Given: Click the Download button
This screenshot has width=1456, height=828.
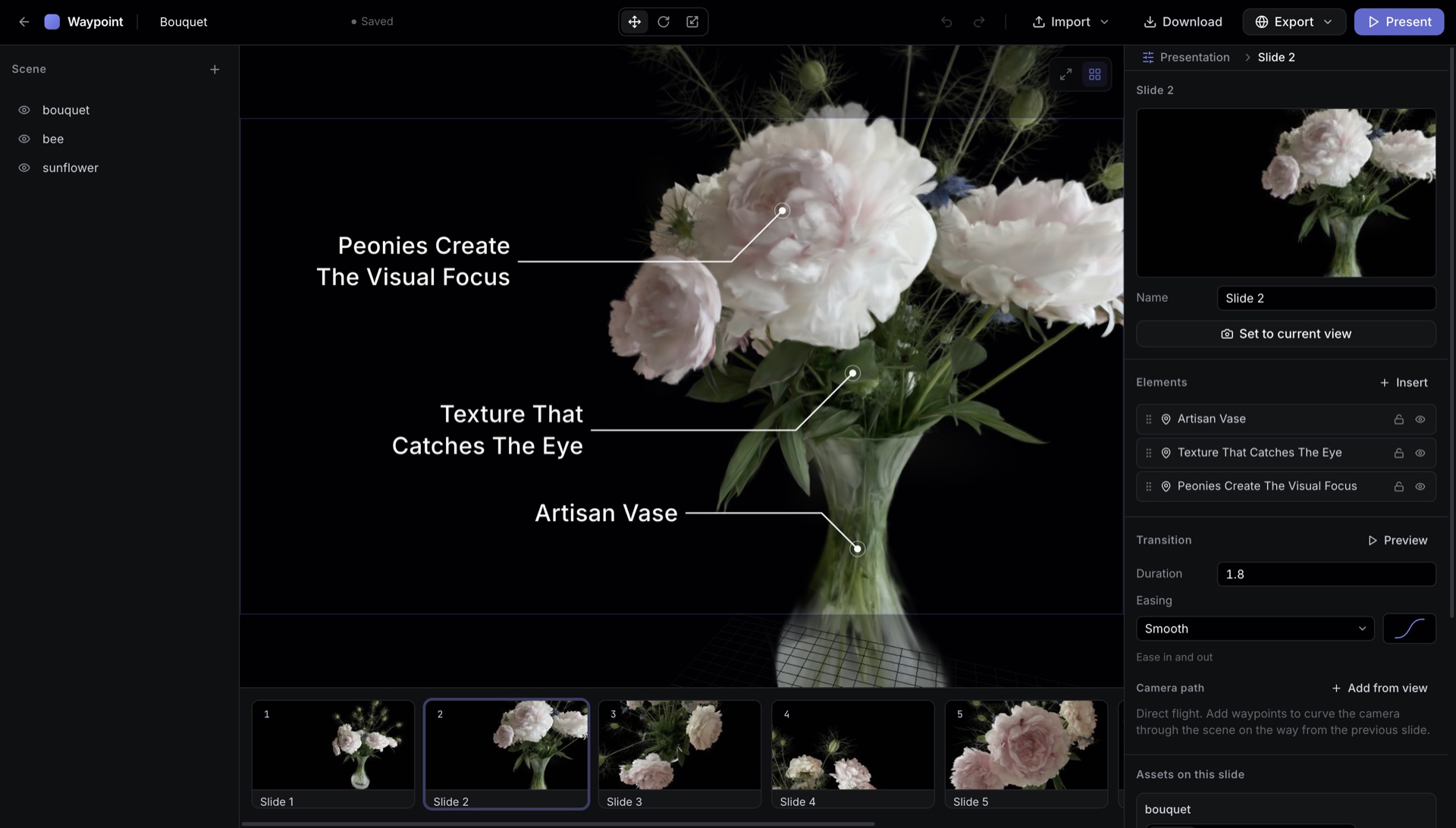Looking at the screenshot, I should pos(1182,22).
